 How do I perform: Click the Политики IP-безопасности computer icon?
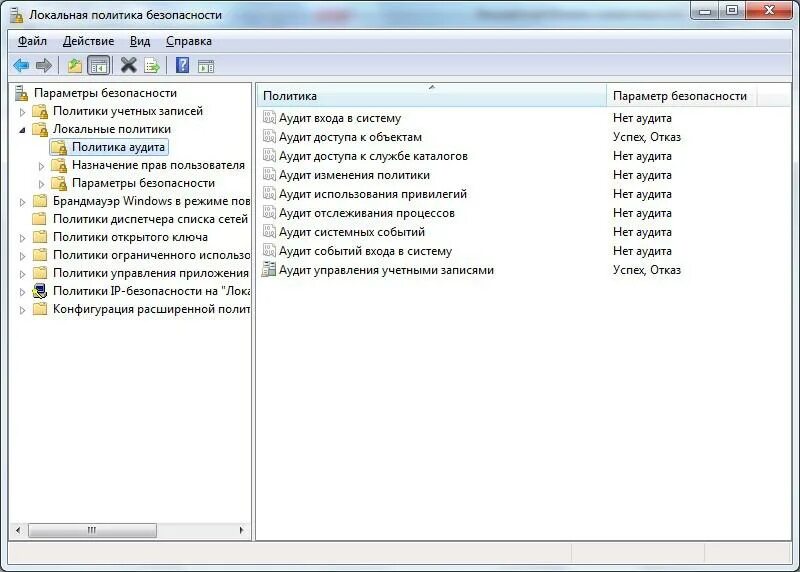coord(40,291)
